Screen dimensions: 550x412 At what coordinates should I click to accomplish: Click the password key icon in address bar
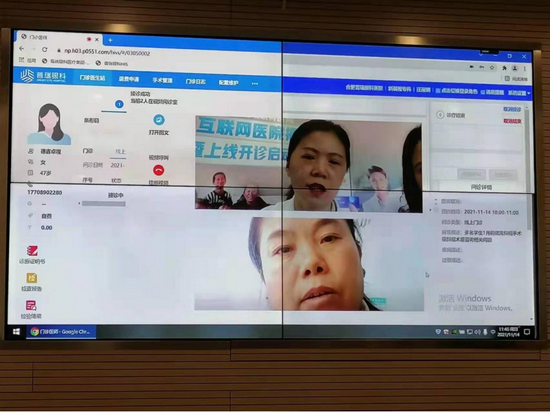point(482,67)
